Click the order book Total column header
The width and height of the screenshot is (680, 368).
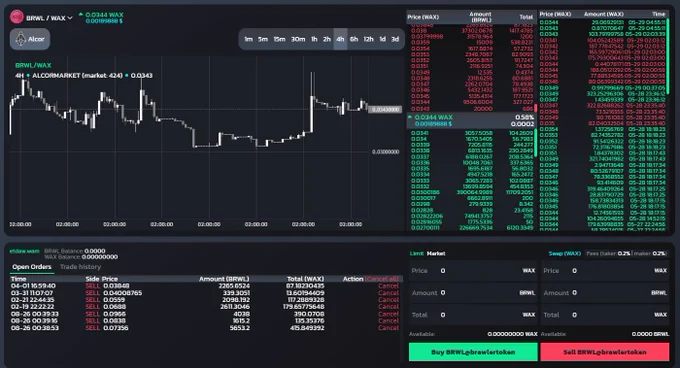(x=526, y=17)
